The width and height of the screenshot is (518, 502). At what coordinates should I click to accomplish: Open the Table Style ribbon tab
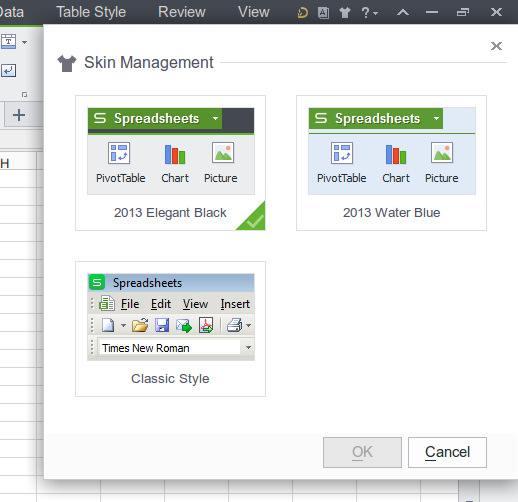pyautogui.click(x=91, y=12)
